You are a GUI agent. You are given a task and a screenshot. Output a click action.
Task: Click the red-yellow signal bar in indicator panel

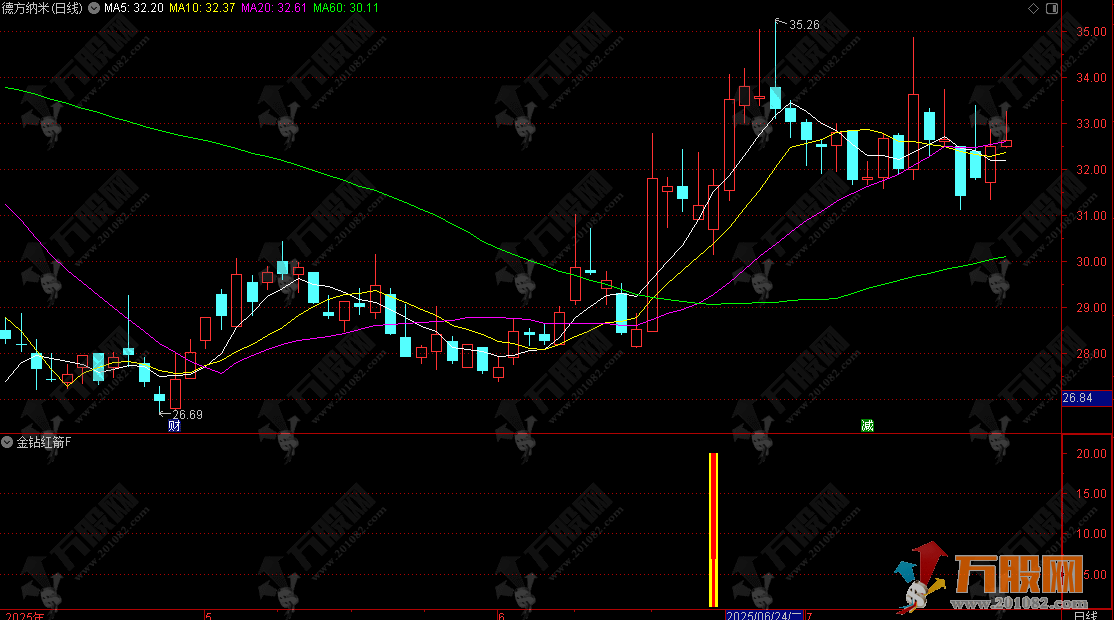[713, 530]
